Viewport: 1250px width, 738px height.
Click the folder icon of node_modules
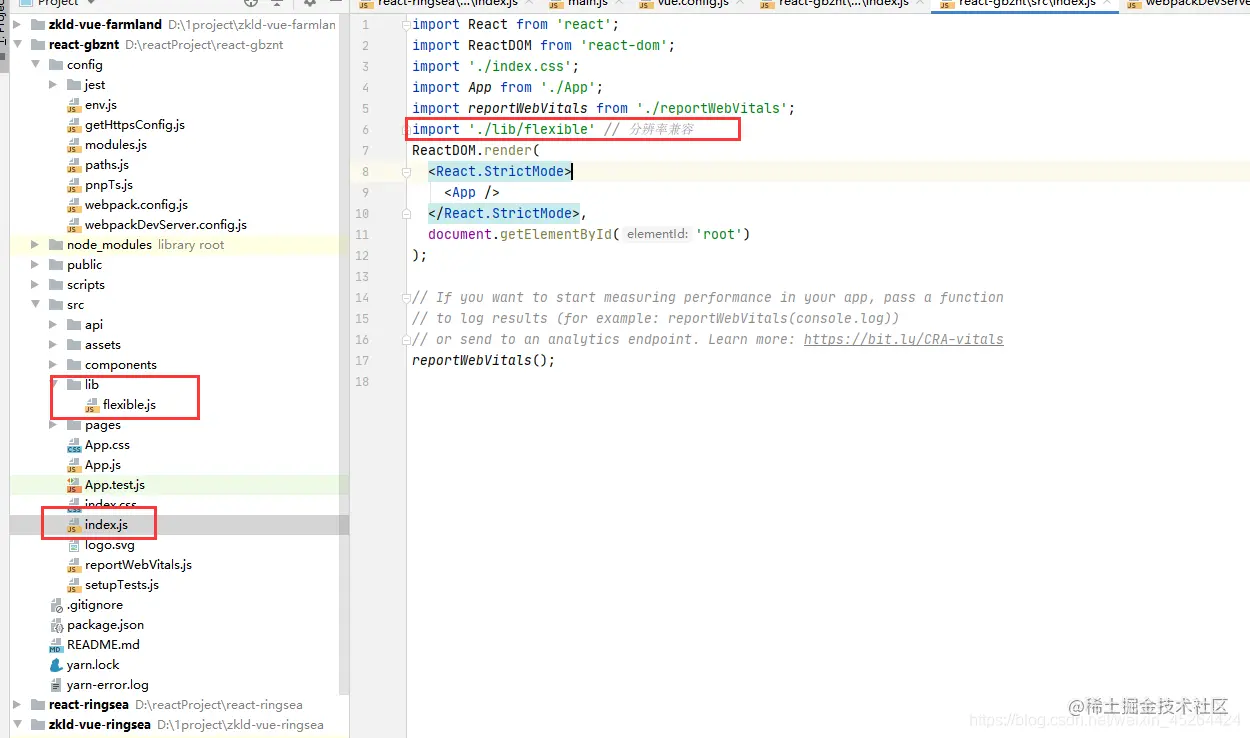pos(56,245)
